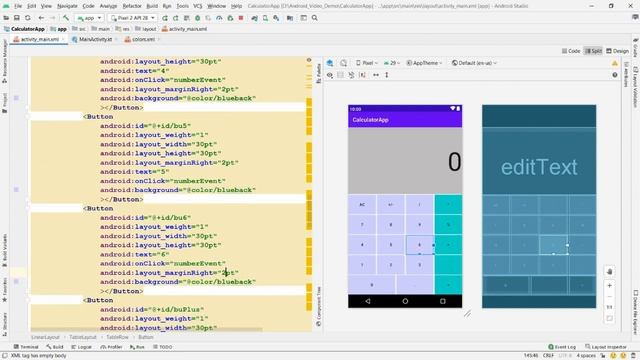Click the bu6 blueback color gutter swatch

16,282
